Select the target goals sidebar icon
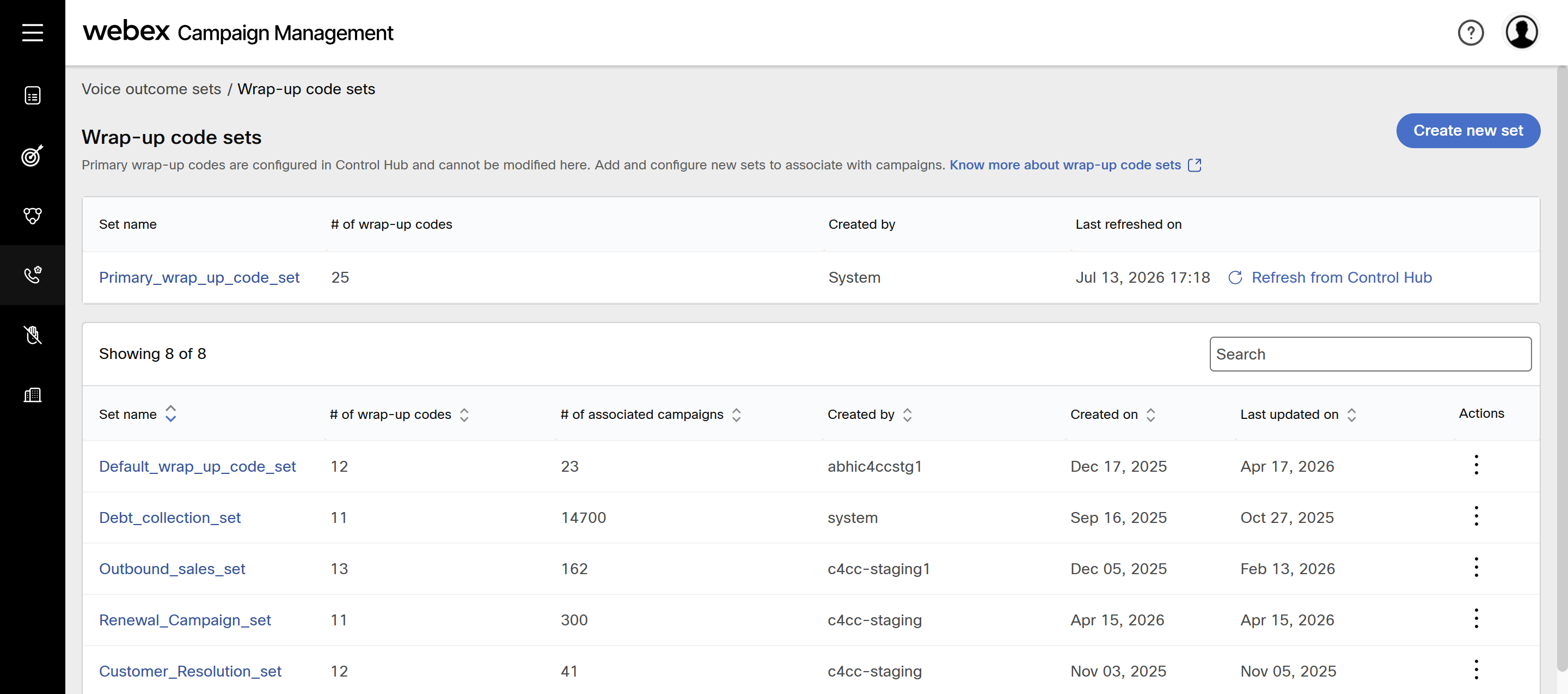Image resolution: width=1568 pixels, height=694 pixels. point(32,155)
